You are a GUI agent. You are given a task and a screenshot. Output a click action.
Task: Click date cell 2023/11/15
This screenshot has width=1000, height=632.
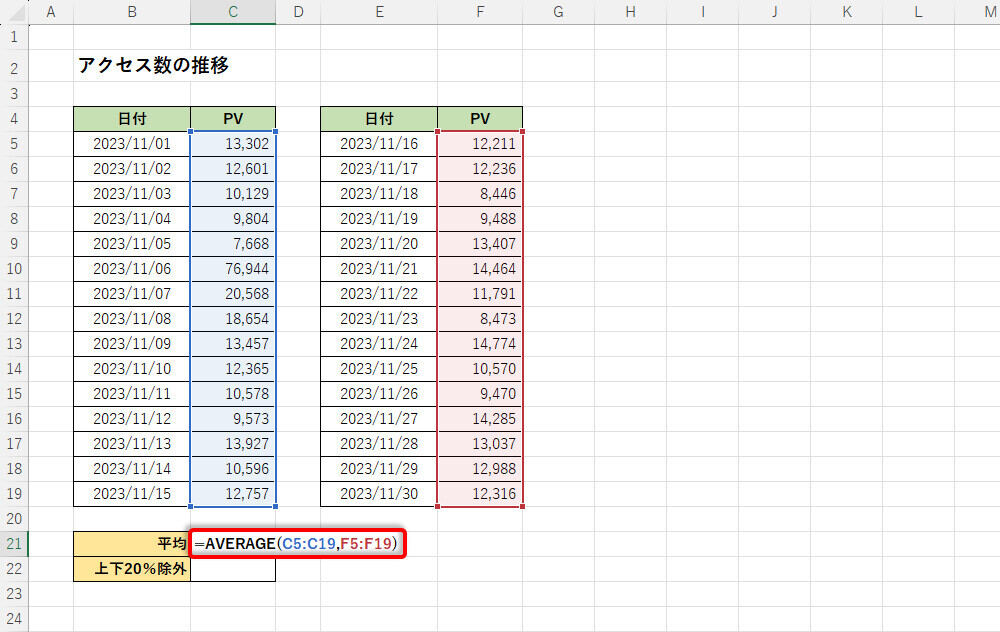point(132,494)
